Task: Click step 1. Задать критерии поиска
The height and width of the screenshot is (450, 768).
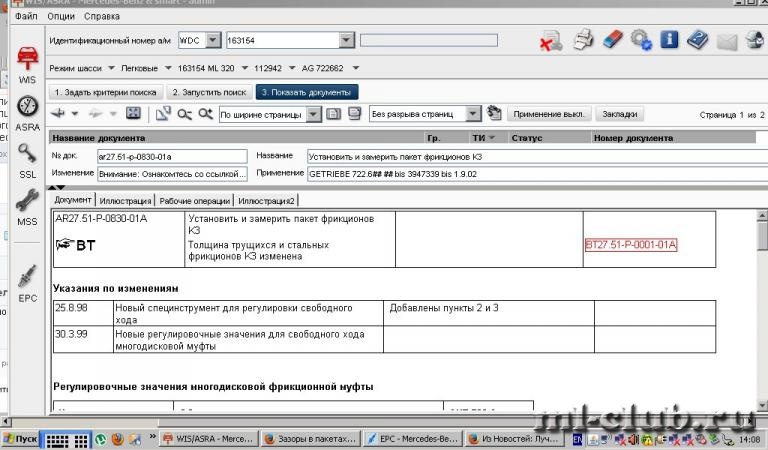Action: pyautogui.click(x=105, y=92)
